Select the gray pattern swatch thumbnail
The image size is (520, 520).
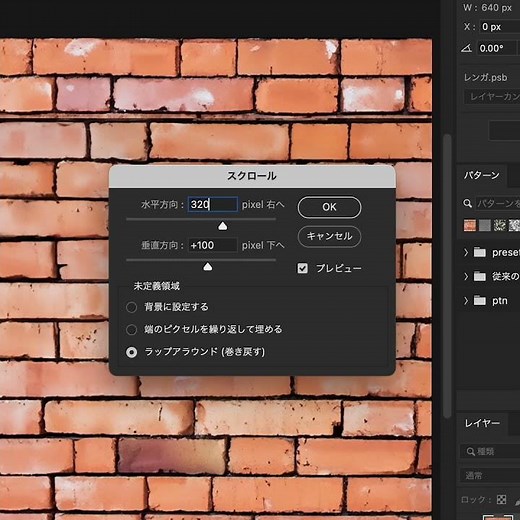pos(485,225)
